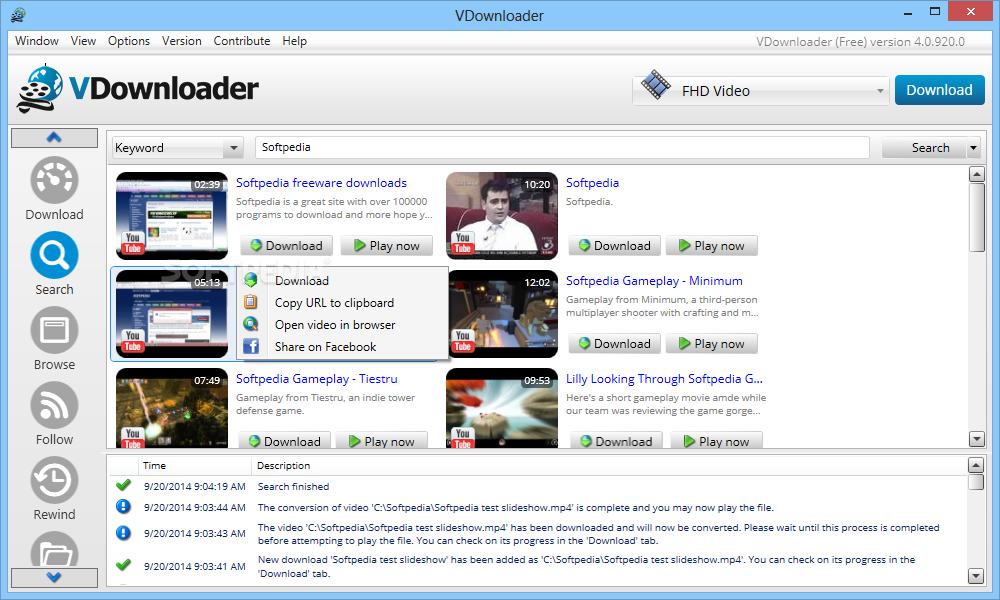This screenshot has width=1000, height=600.
Task: Download Softpedia Gameplay - Tiestru video
Action: 284,441
